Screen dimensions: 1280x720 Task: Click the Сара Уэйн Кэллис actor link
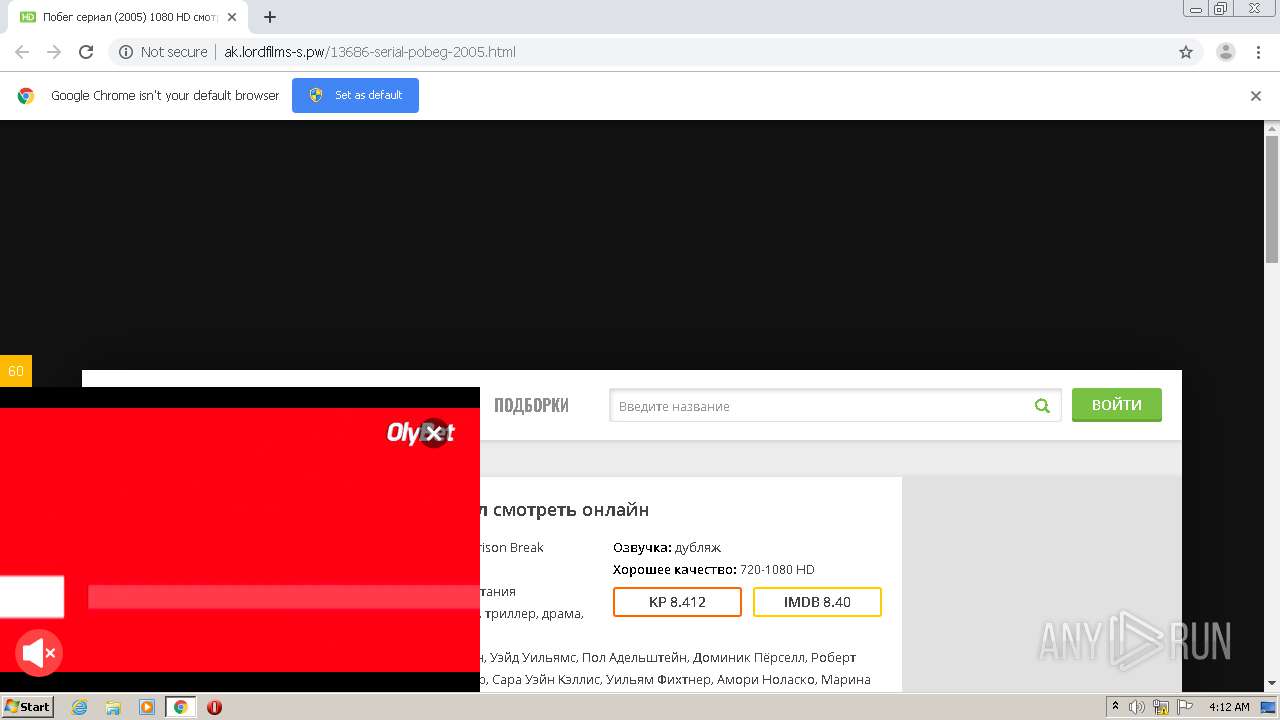pyautogui.click(x=548, y=679)
